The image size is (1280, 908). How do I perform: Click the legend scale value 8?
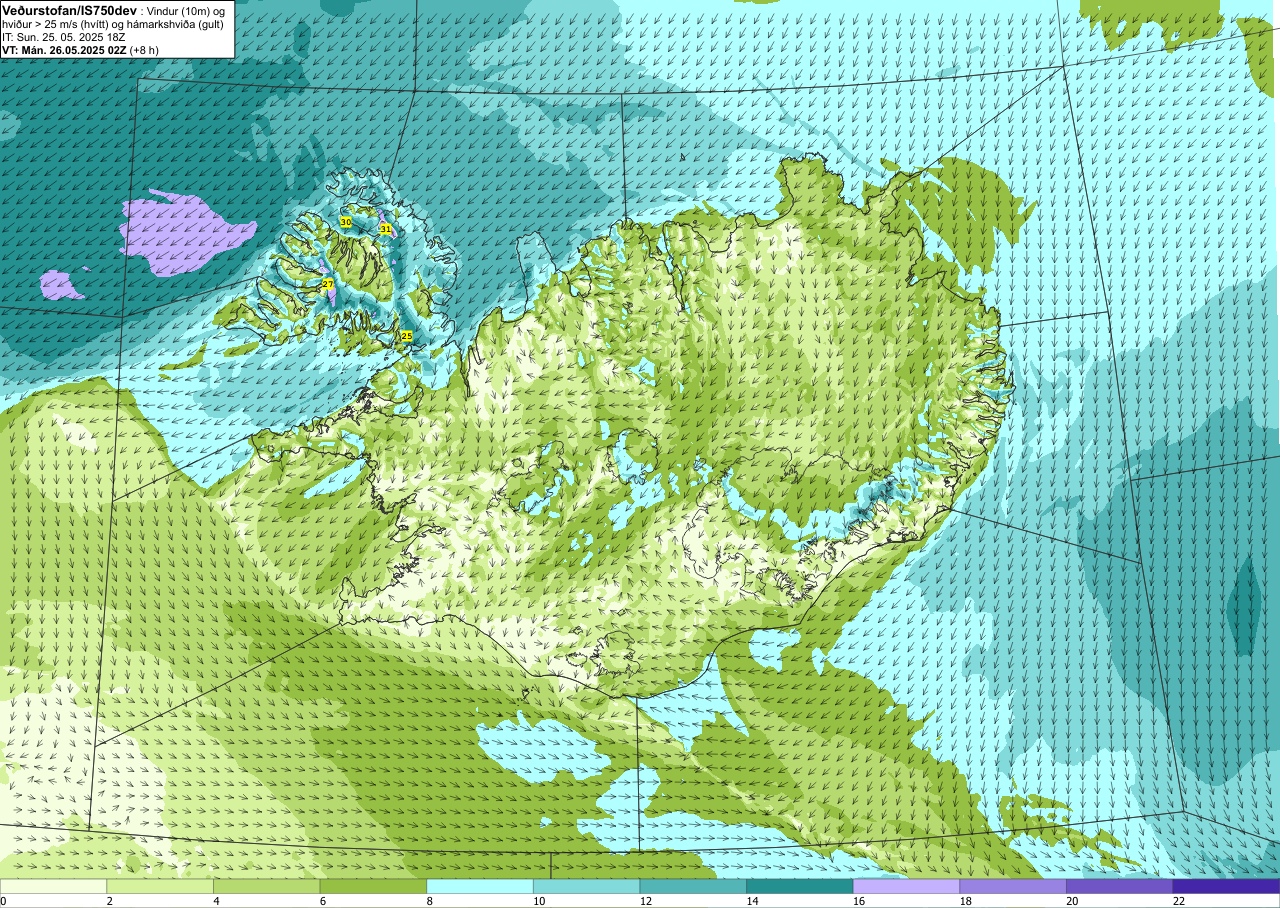[x=429, y=901]
